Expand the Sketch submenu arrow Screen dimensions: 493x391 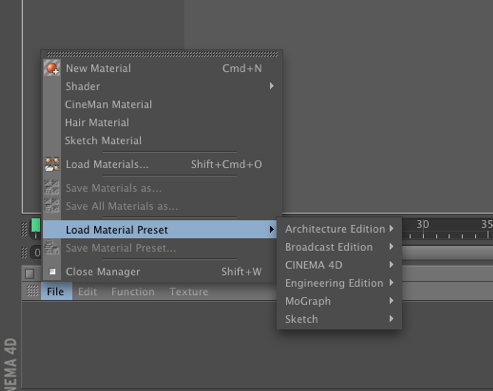392,319
